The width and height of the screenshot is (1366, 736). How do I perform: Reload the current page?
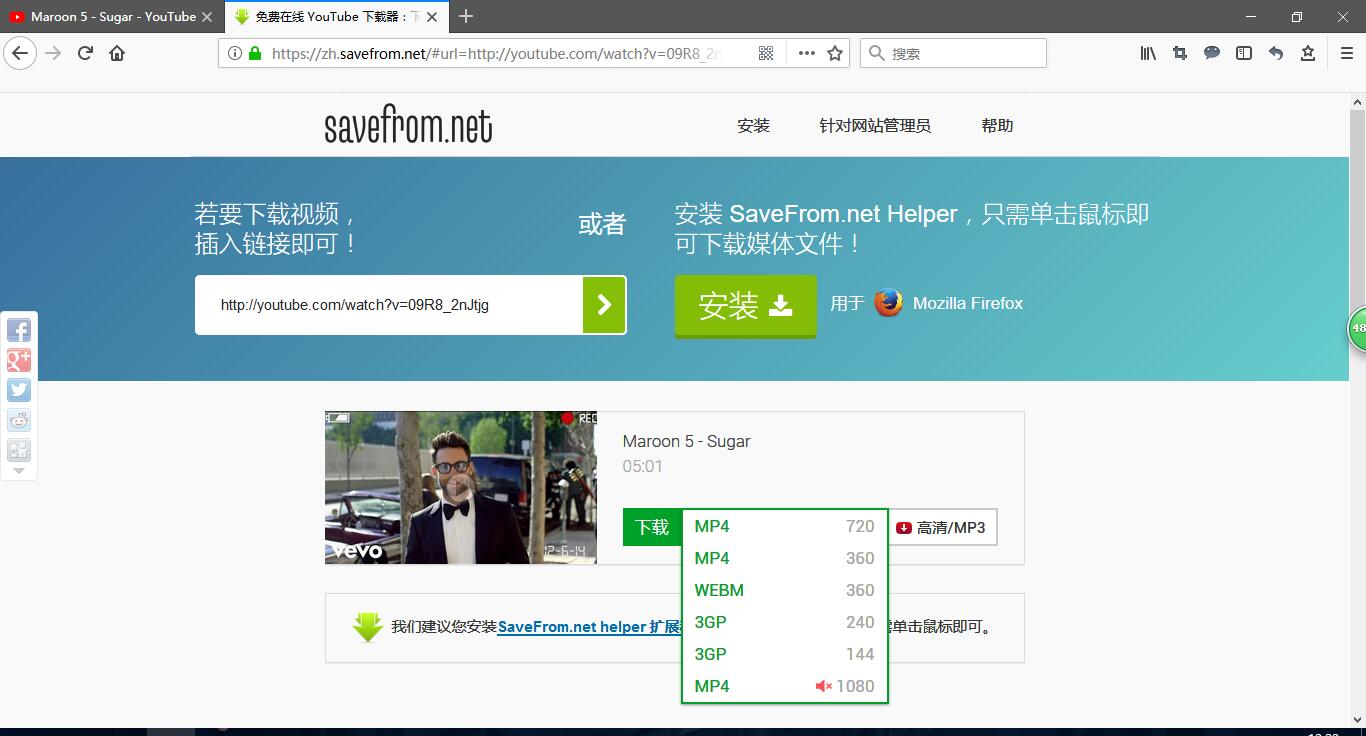(x=85, y=53)
